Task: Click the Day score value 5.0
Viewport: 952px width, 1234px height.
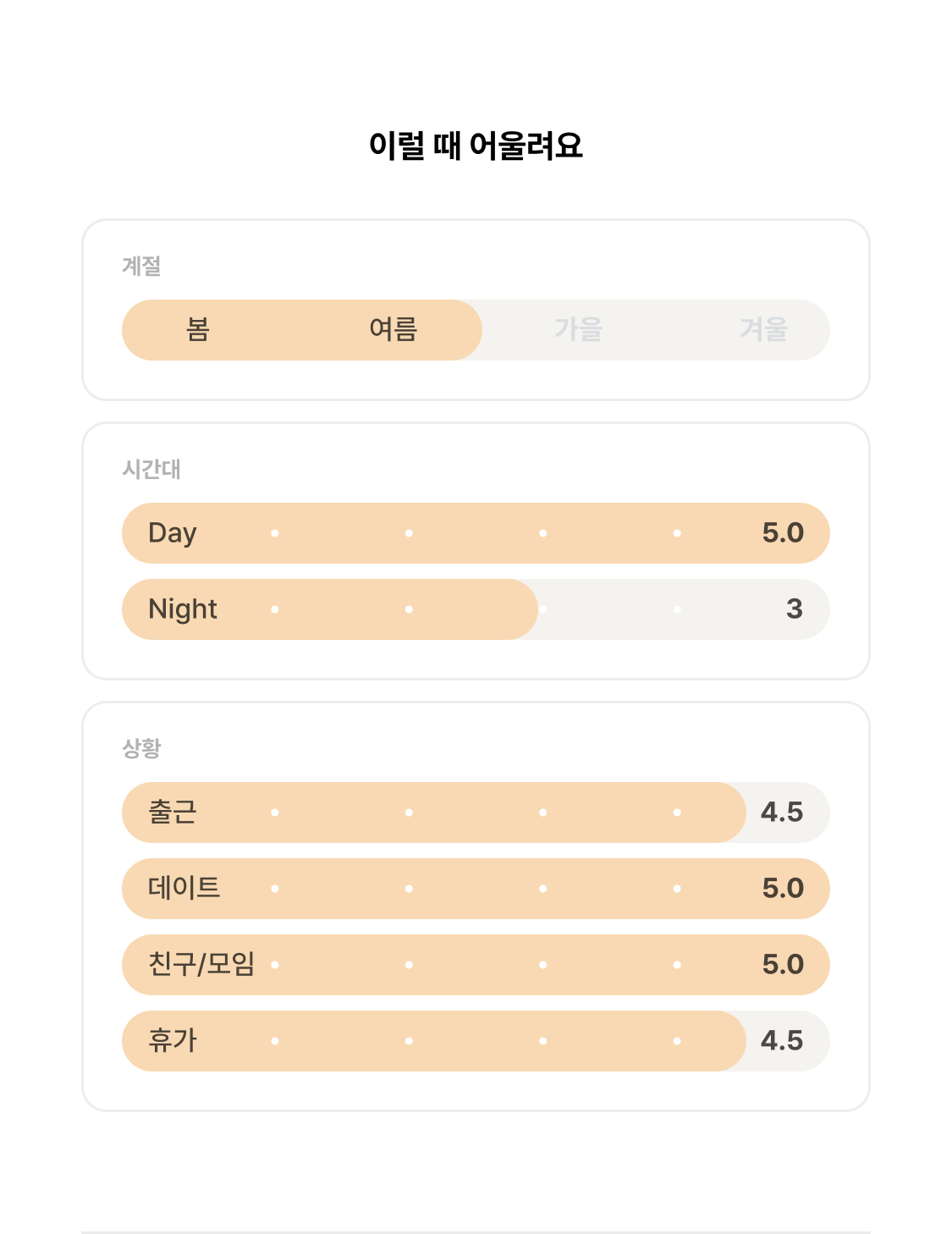Action: click(x=783, y=533)
